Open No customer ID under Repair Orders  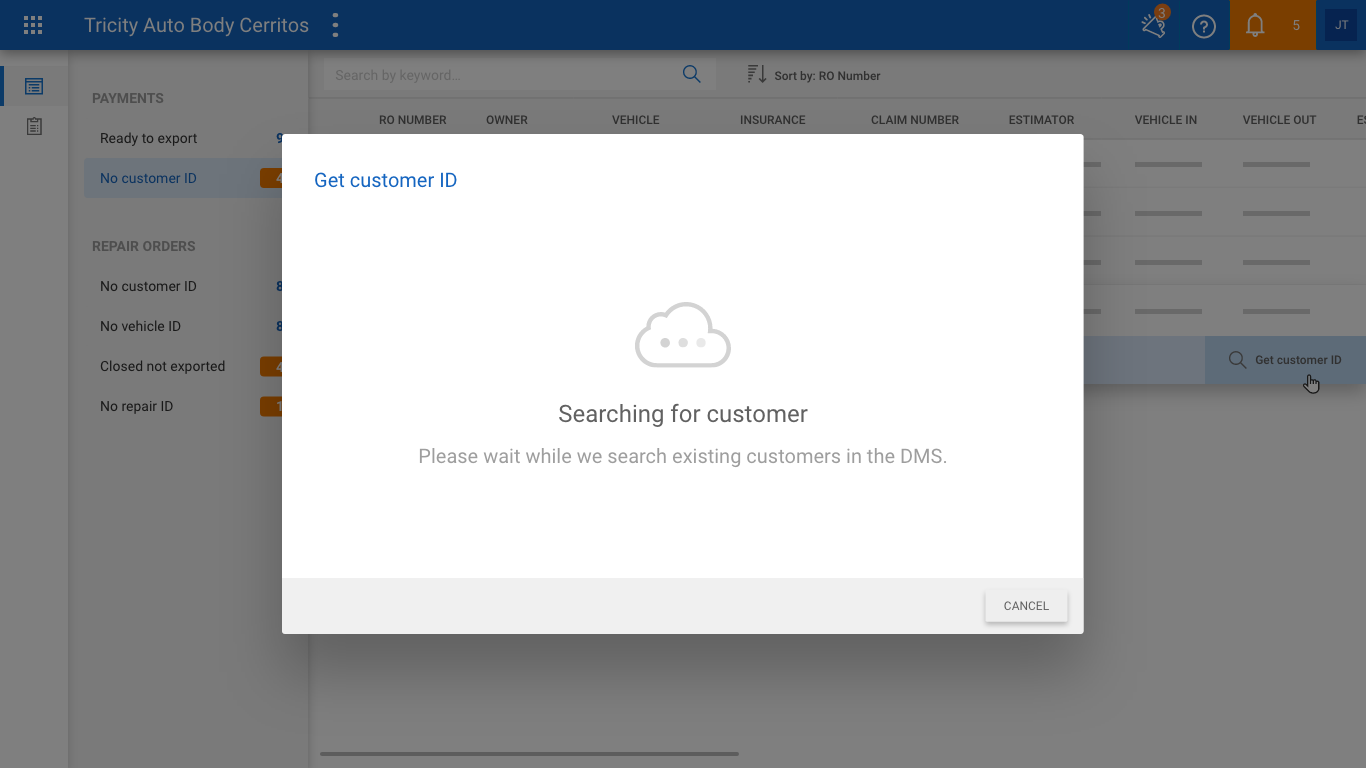[149, 286]
